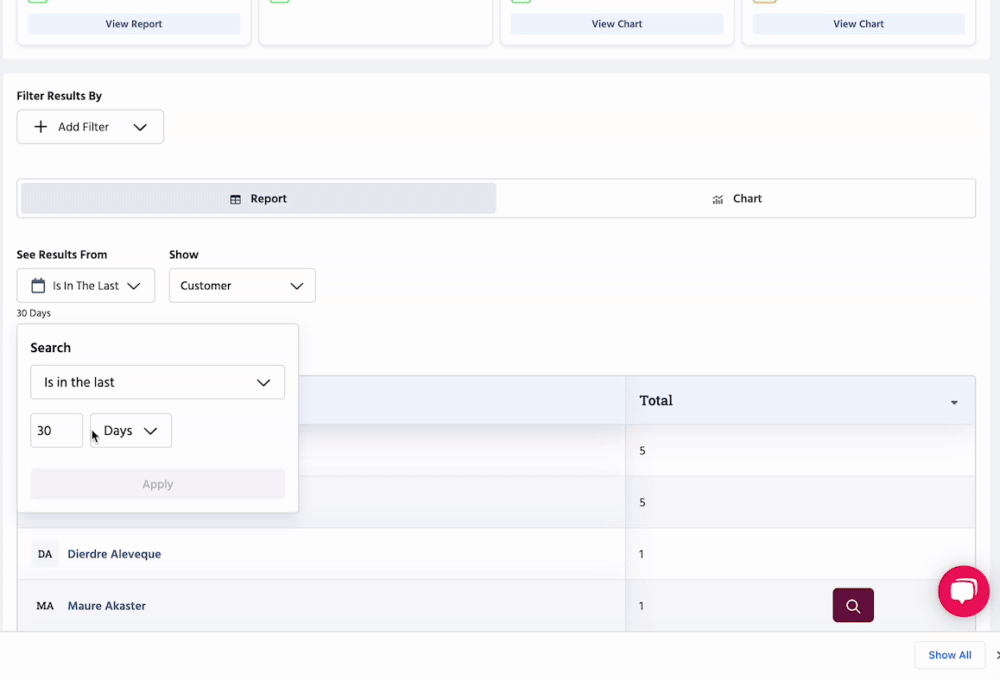This screenshot has width=1000, height=680.
Task: Open the chat bubble widget
Action: (963, 591)
